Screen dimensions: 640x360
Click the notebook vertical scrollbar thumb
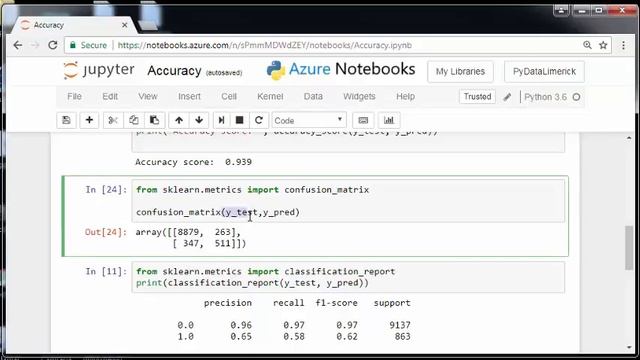pyautogui.click(x=629, y=247)
